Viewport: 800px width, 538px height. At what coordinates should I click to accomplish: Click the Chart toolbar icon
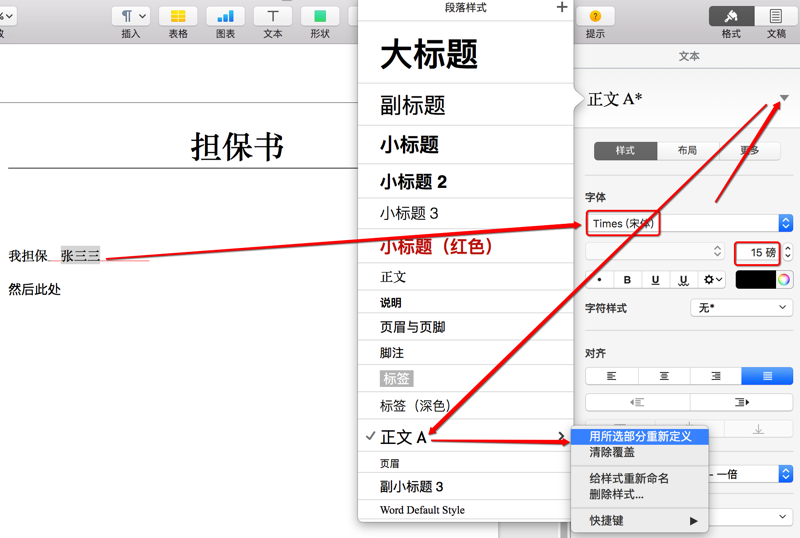point(226,16)
